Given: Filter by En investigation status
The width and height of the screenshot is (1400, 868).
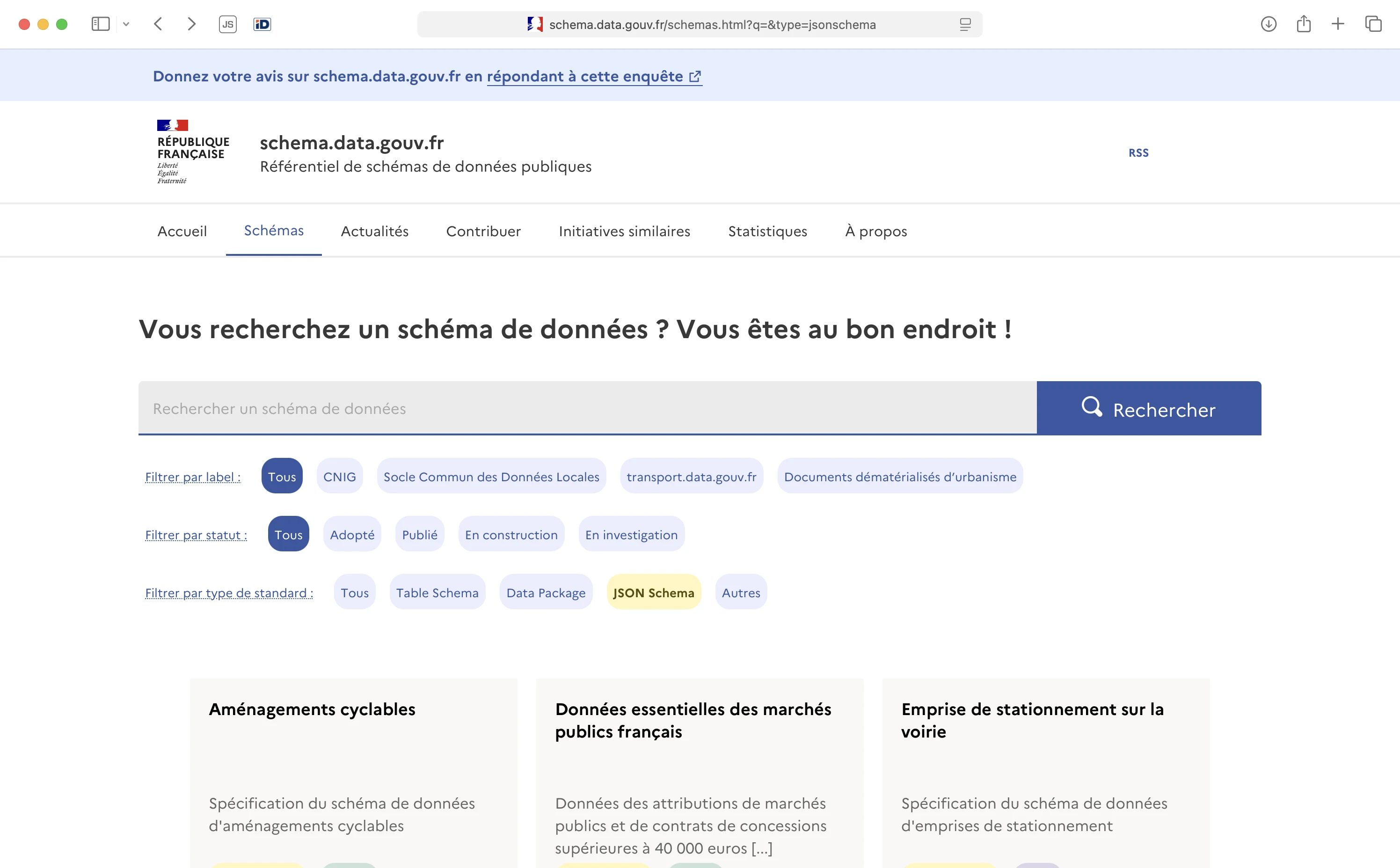Looking at the screenshot, I should (x=631, y=534).
